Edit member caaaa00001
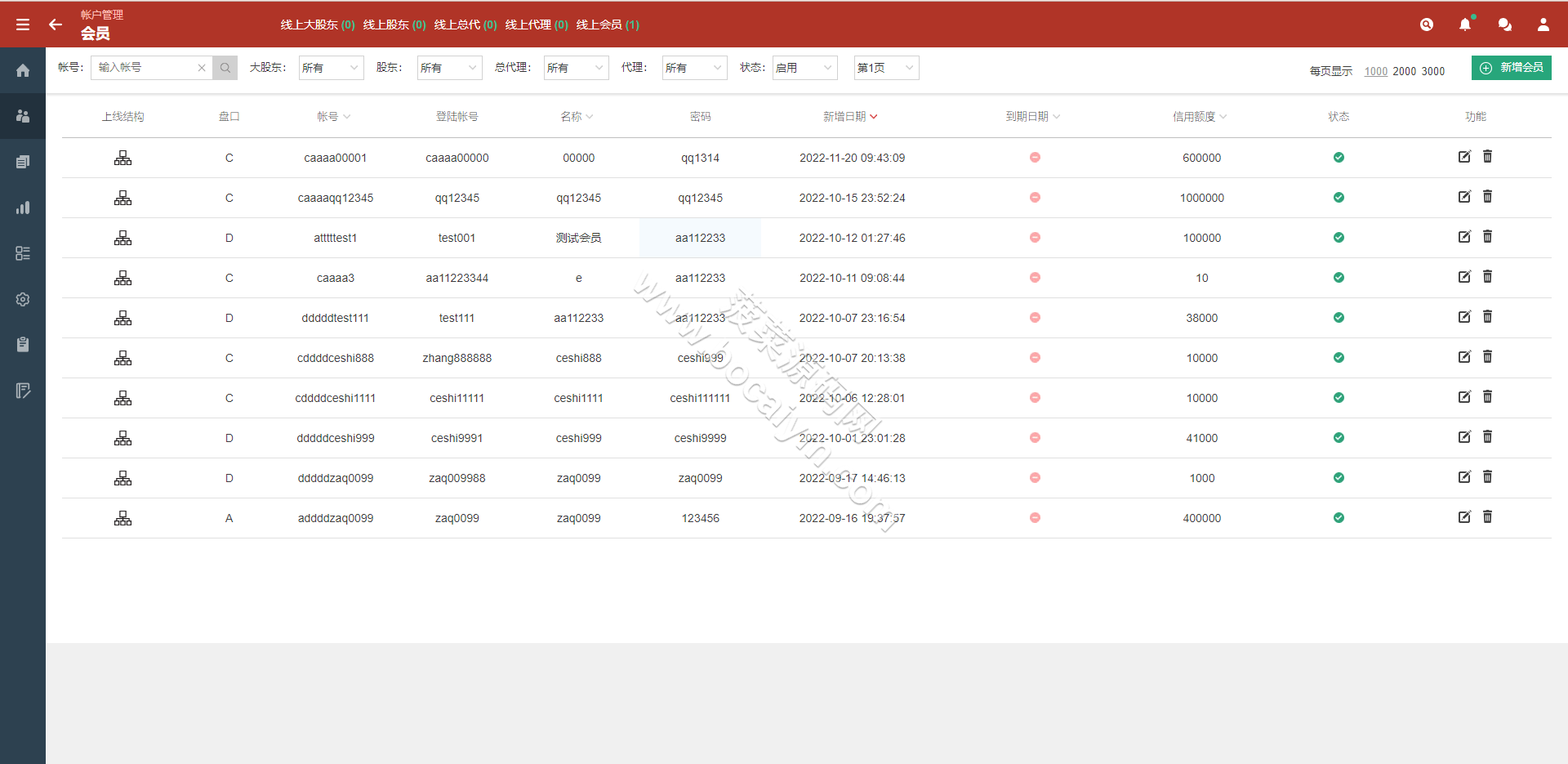1568x764 pixels. (1464, 156)
